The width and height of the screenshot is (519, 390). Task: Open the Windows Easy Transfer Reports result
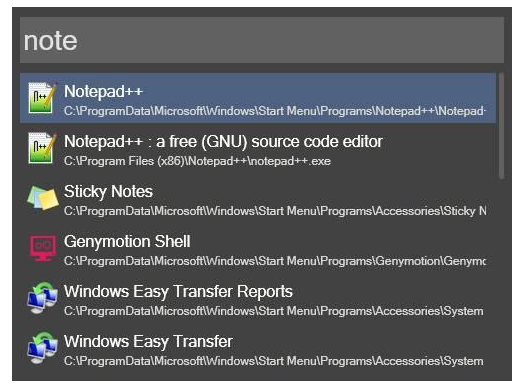178,291
